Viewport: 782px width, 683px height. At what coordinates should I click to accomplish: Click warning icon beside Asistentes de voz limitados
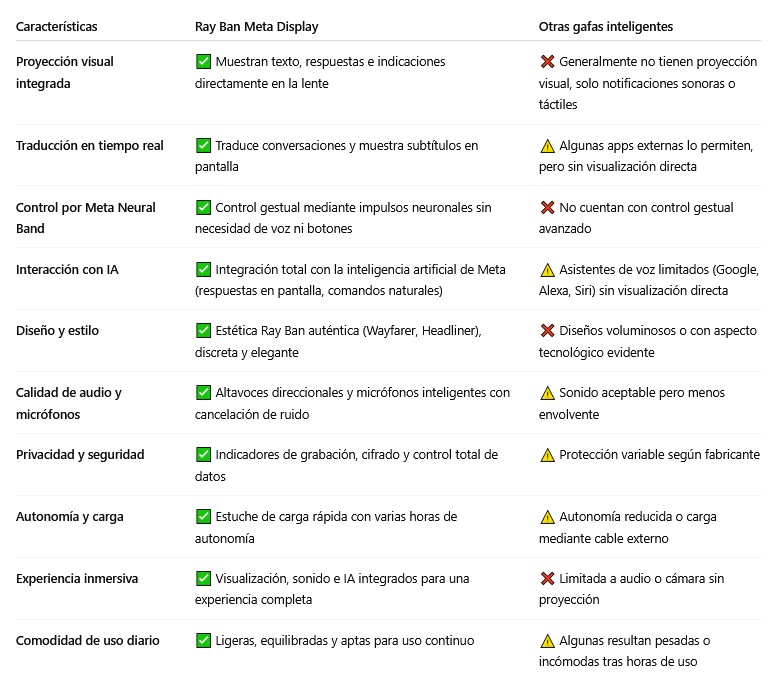[547, 270]
